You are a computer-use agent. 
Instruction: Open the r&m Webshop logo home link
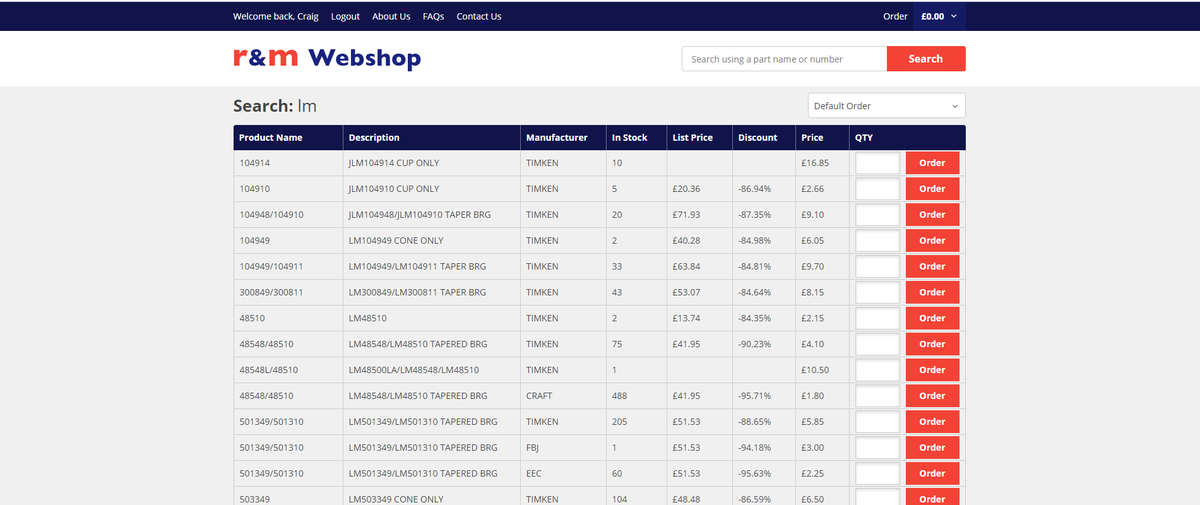[x=327, y=58]
